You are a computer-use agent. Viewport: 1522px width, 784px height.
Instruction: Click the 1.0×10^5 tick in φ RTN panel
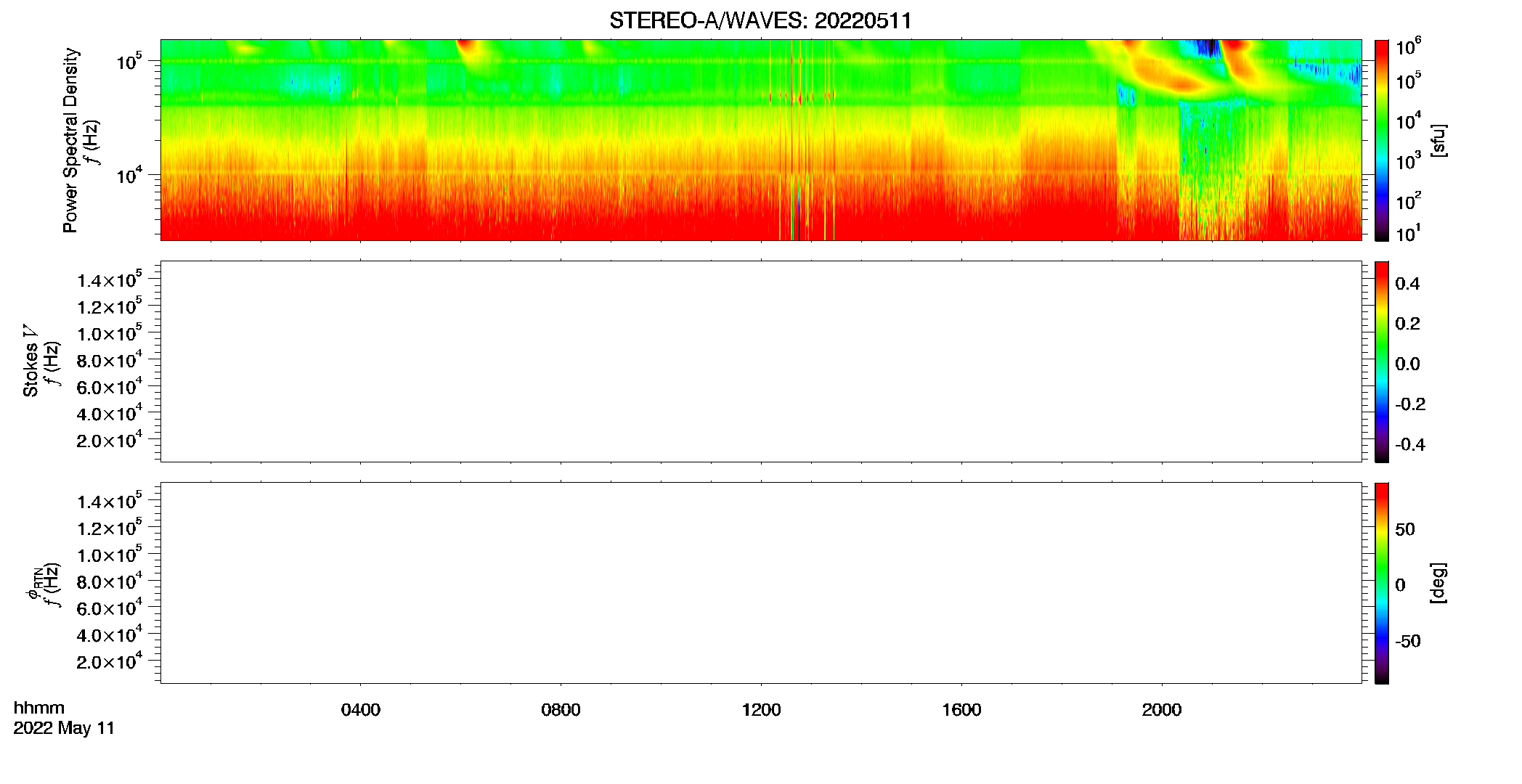tap(110, 555)
